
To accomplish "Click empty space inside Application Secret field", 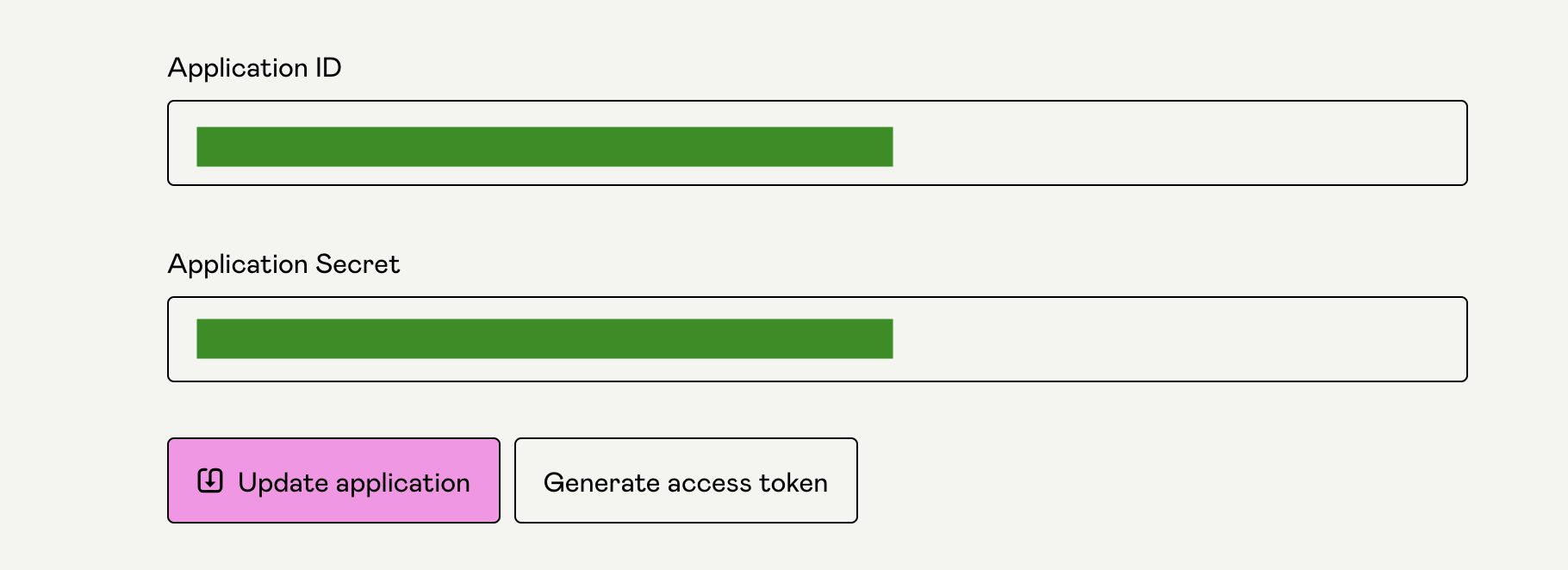I will 1180,339.
